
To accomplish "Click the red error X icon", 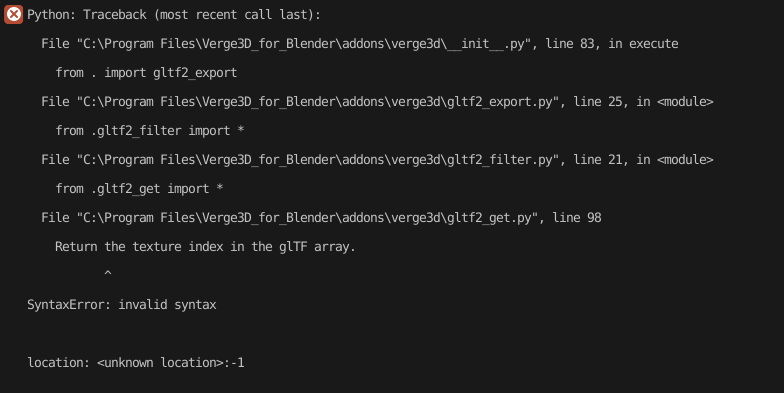I will tap(14, 14).
